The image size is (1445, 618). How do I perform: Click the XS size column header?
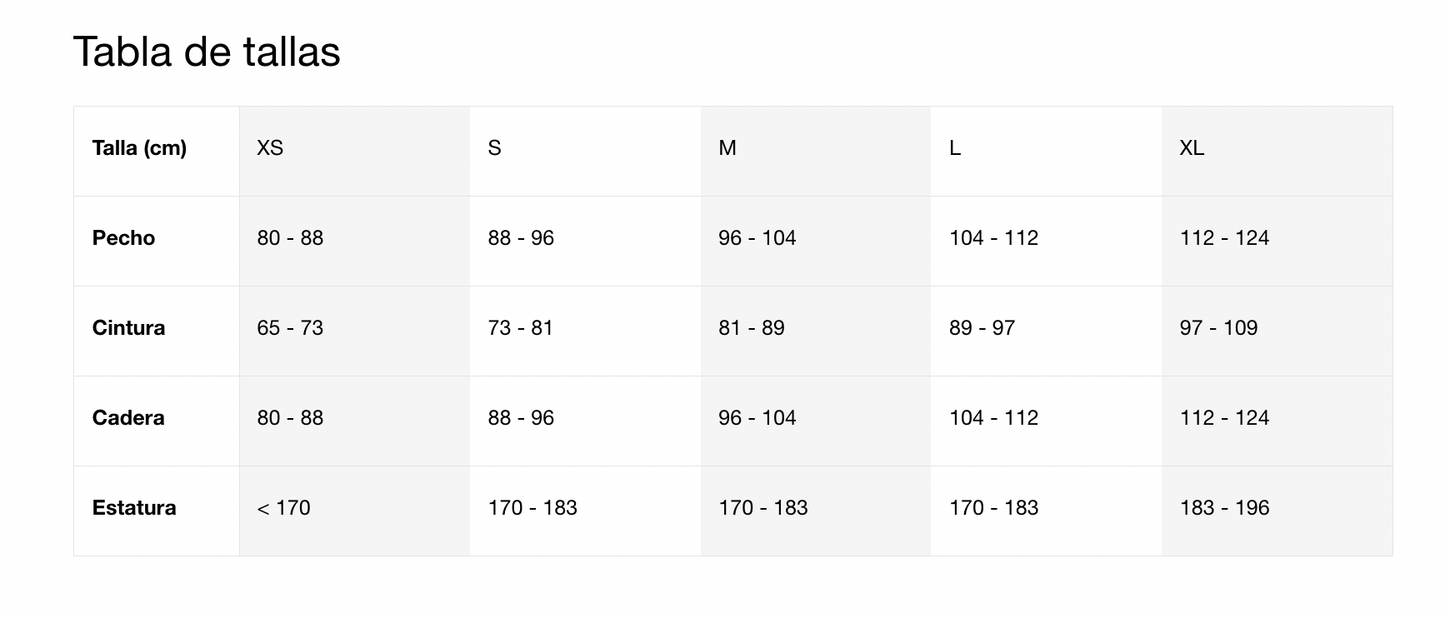(270, 148)
